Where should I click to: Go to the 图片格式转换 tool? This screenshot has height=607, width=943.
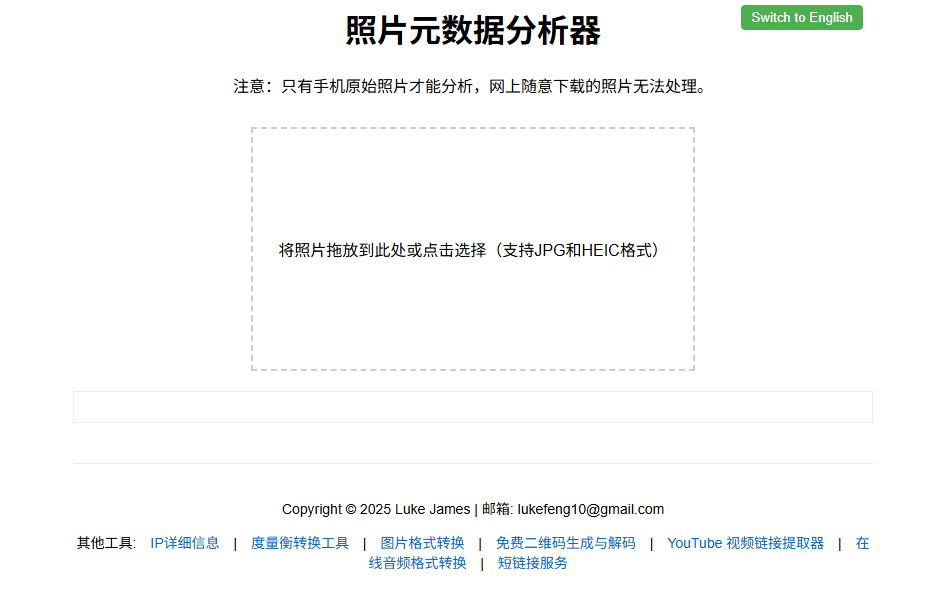422,543
